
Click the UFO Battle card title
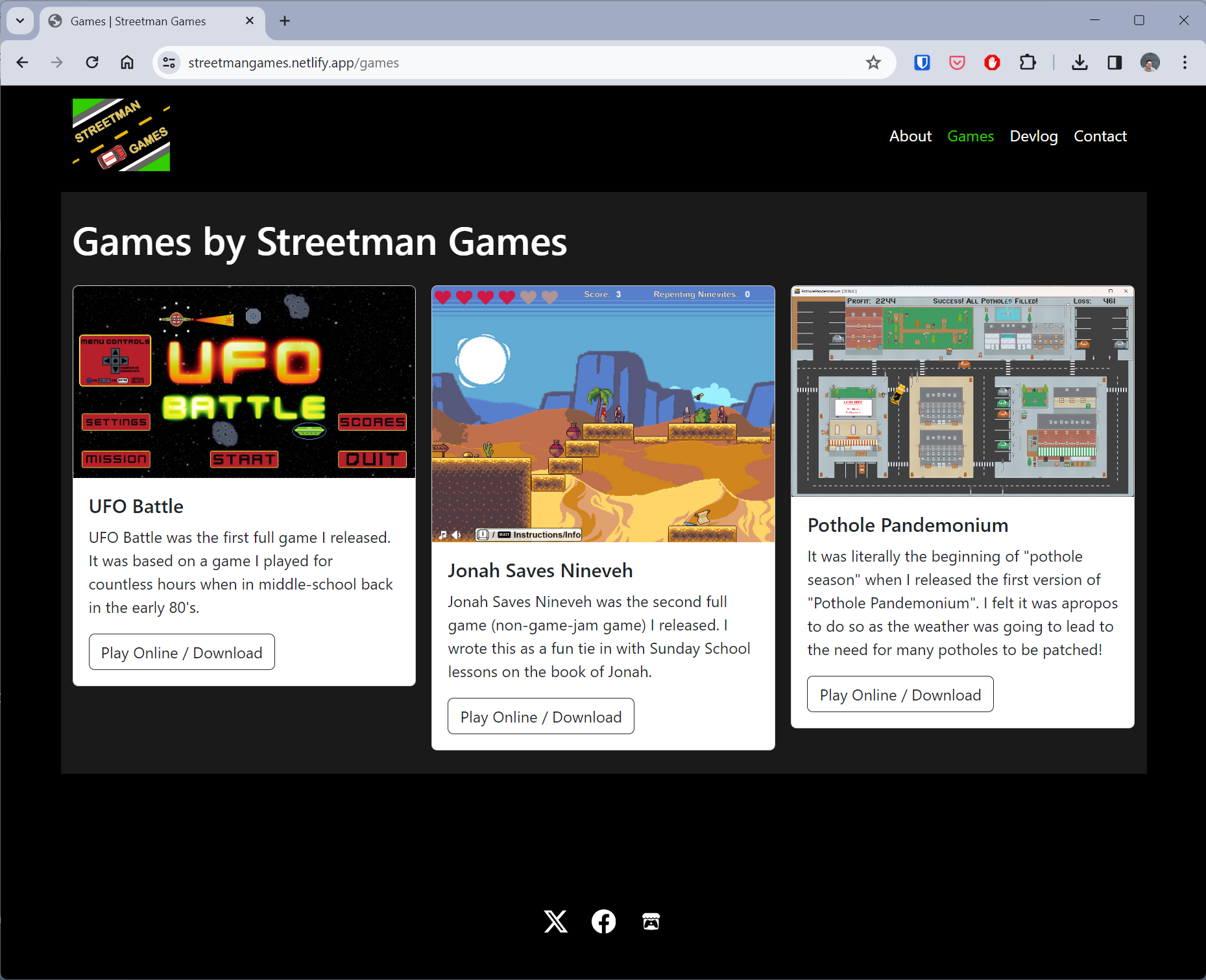pyautogui.click(x=136, y=506)
